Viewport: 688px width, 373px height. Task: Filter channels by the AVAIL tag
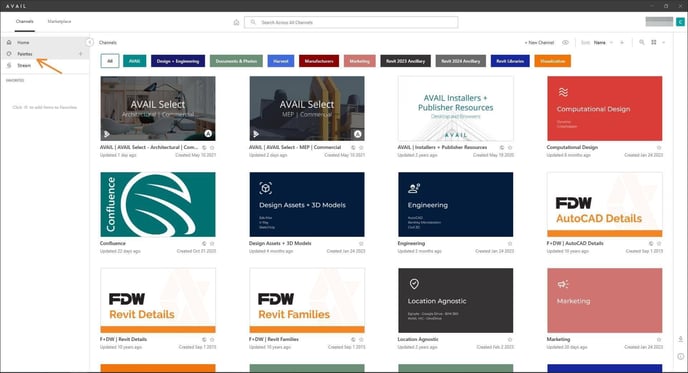(x=134, y=61)
